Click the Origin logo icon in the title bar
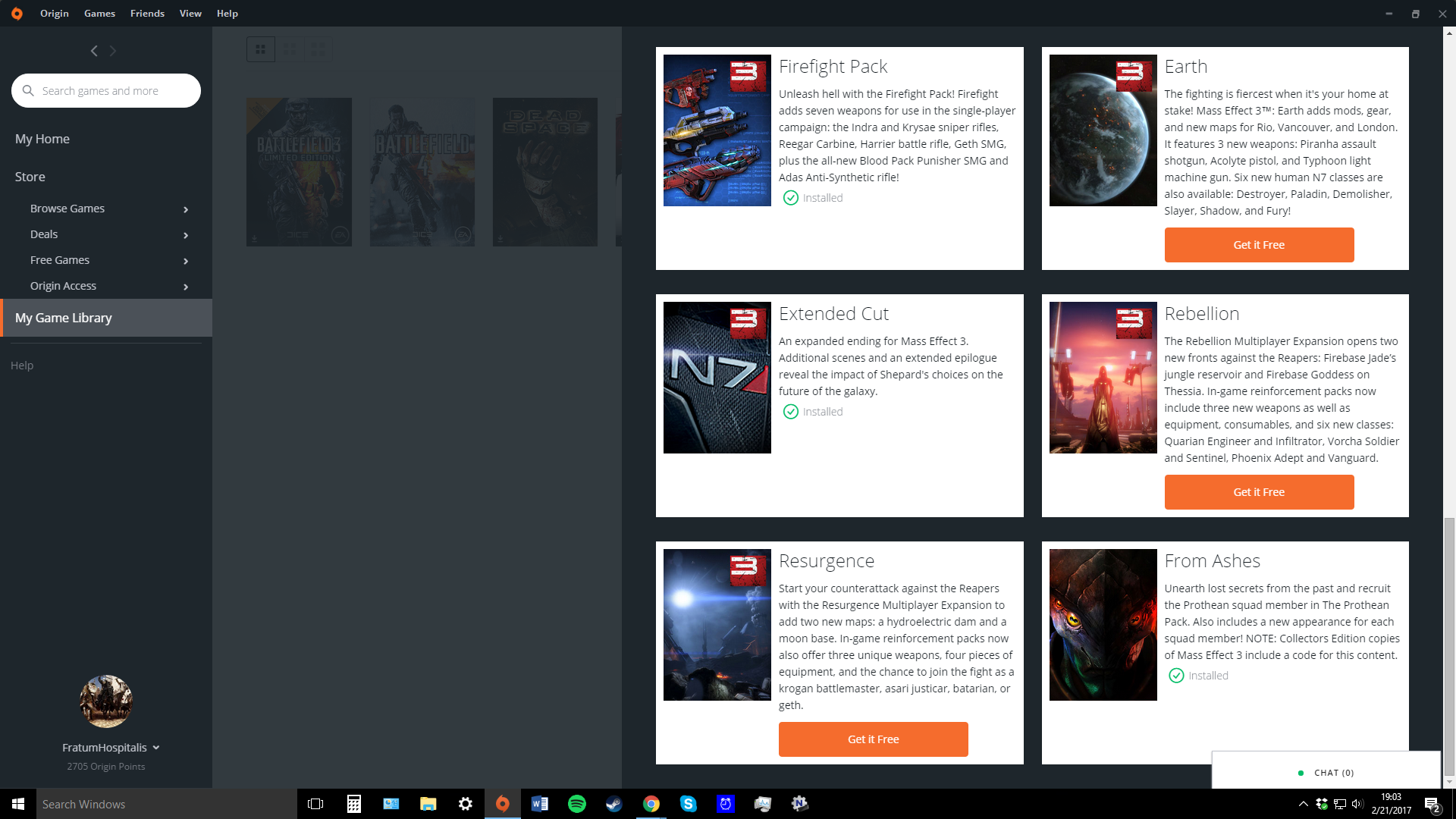The height and width of the screenshot is (819, 1456). pos(17,14)
